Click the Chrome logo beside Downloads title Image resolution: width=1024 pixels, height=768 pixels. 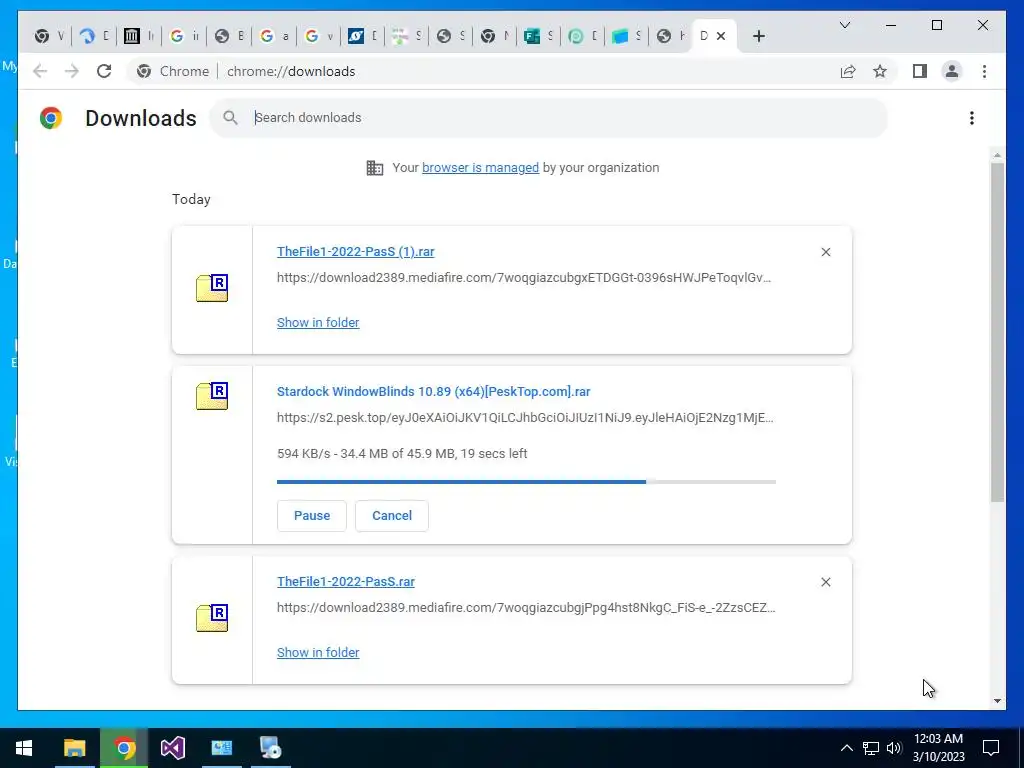click(51, 118)
